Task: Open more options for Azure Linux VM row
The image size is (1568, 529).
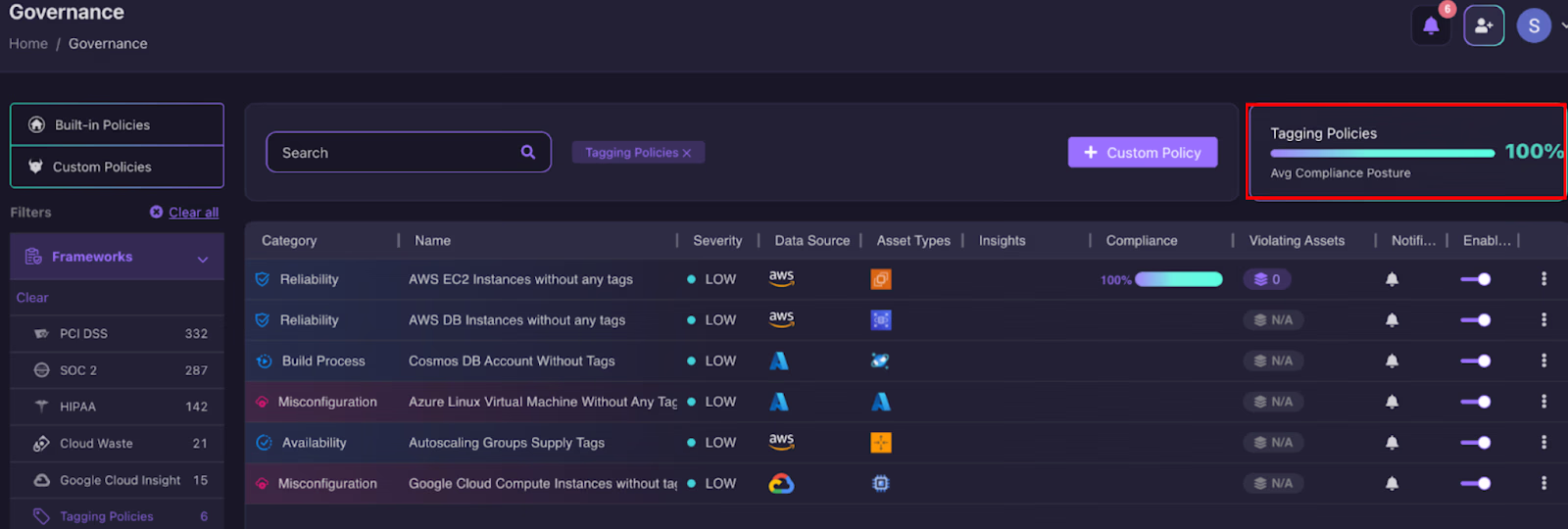Action: pos(1543,402)
